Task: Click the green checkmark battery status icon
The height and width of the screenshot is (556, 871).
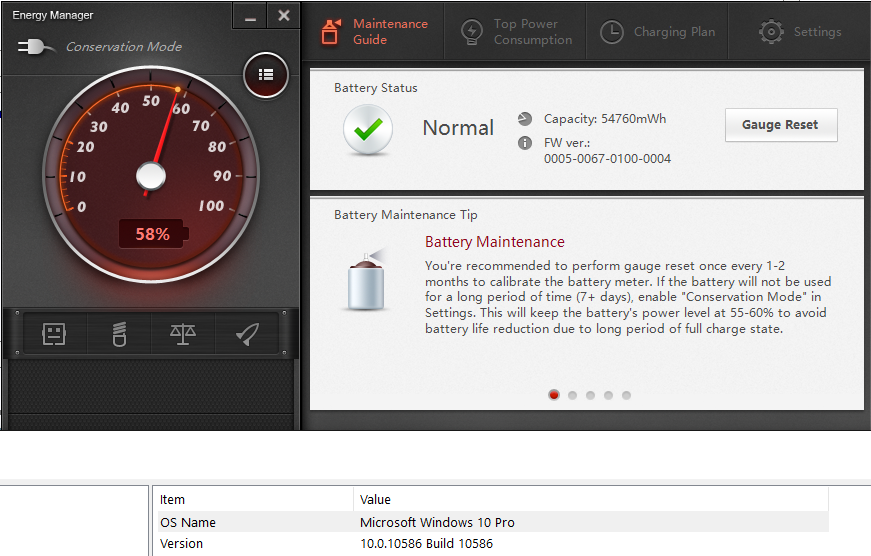Action: pos(368,129)
